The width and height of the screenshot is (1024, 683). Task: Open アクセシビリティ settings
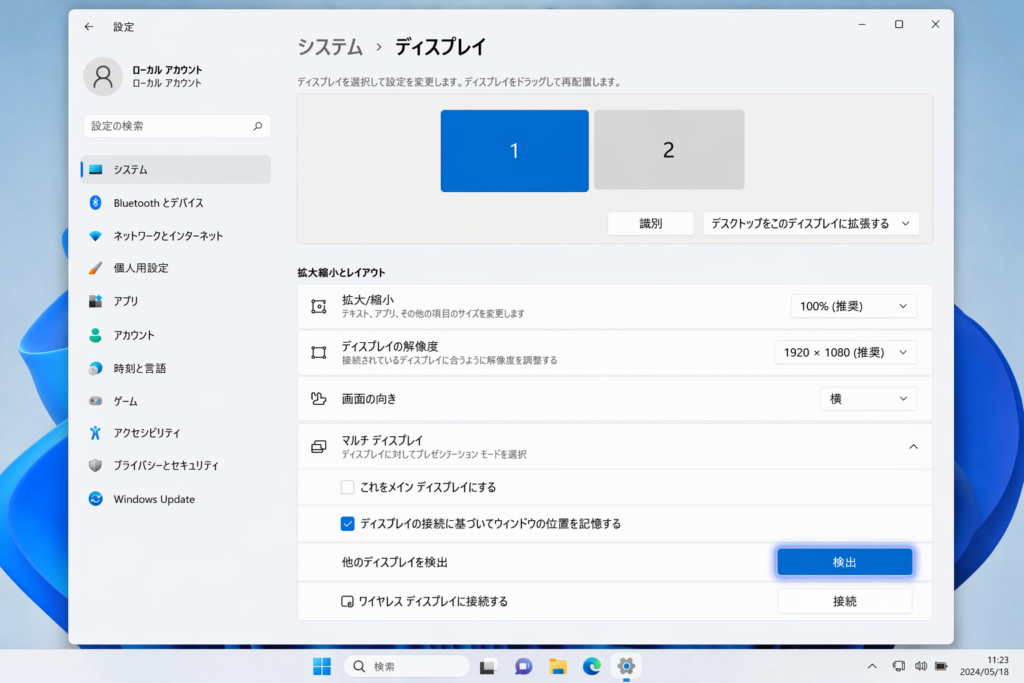176,432
